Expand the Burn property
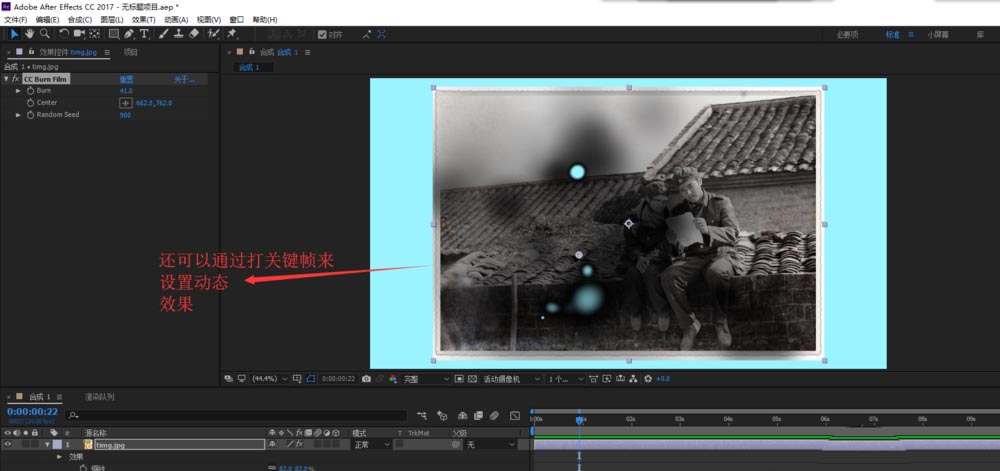The image size is (1000, 471). [x=18, y=91]
